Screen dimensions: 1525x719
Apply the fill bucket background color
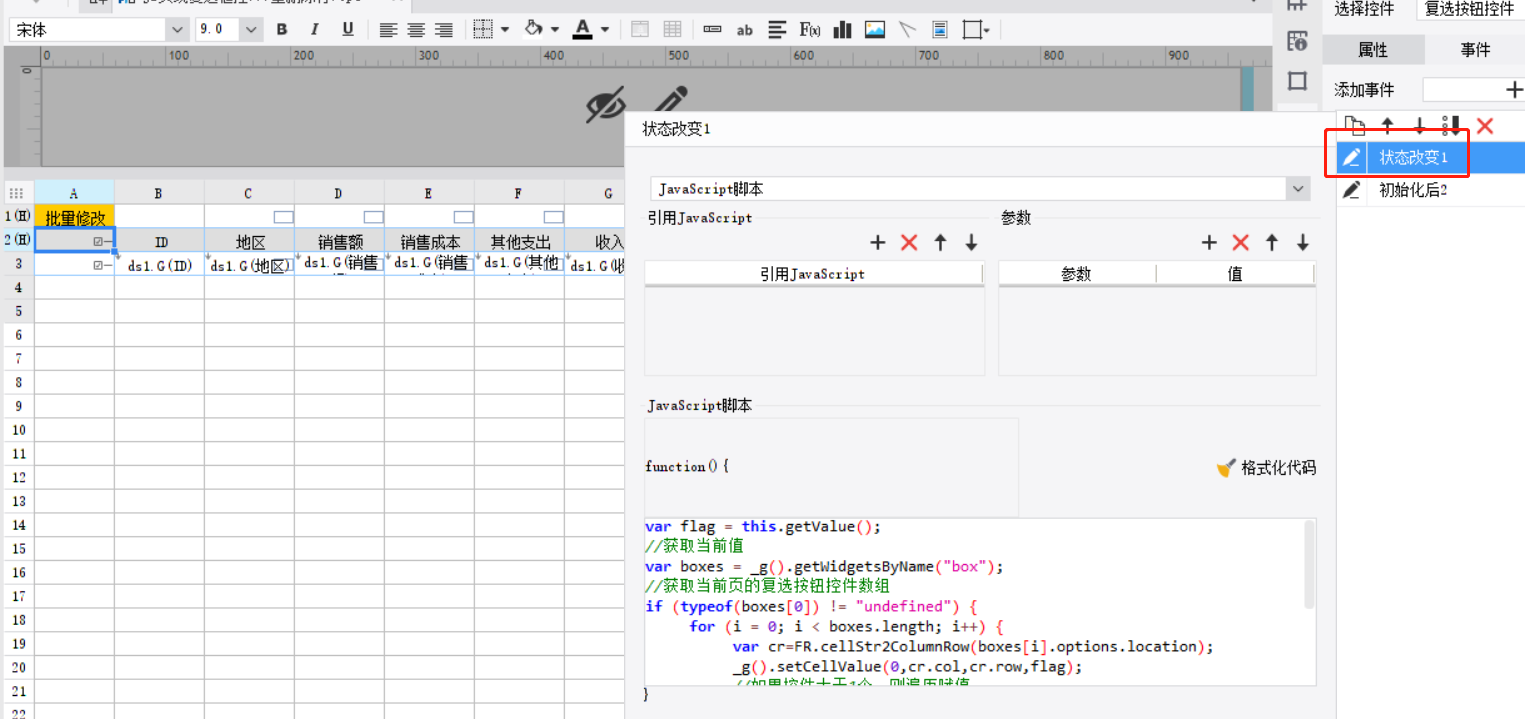coord(535,29)
